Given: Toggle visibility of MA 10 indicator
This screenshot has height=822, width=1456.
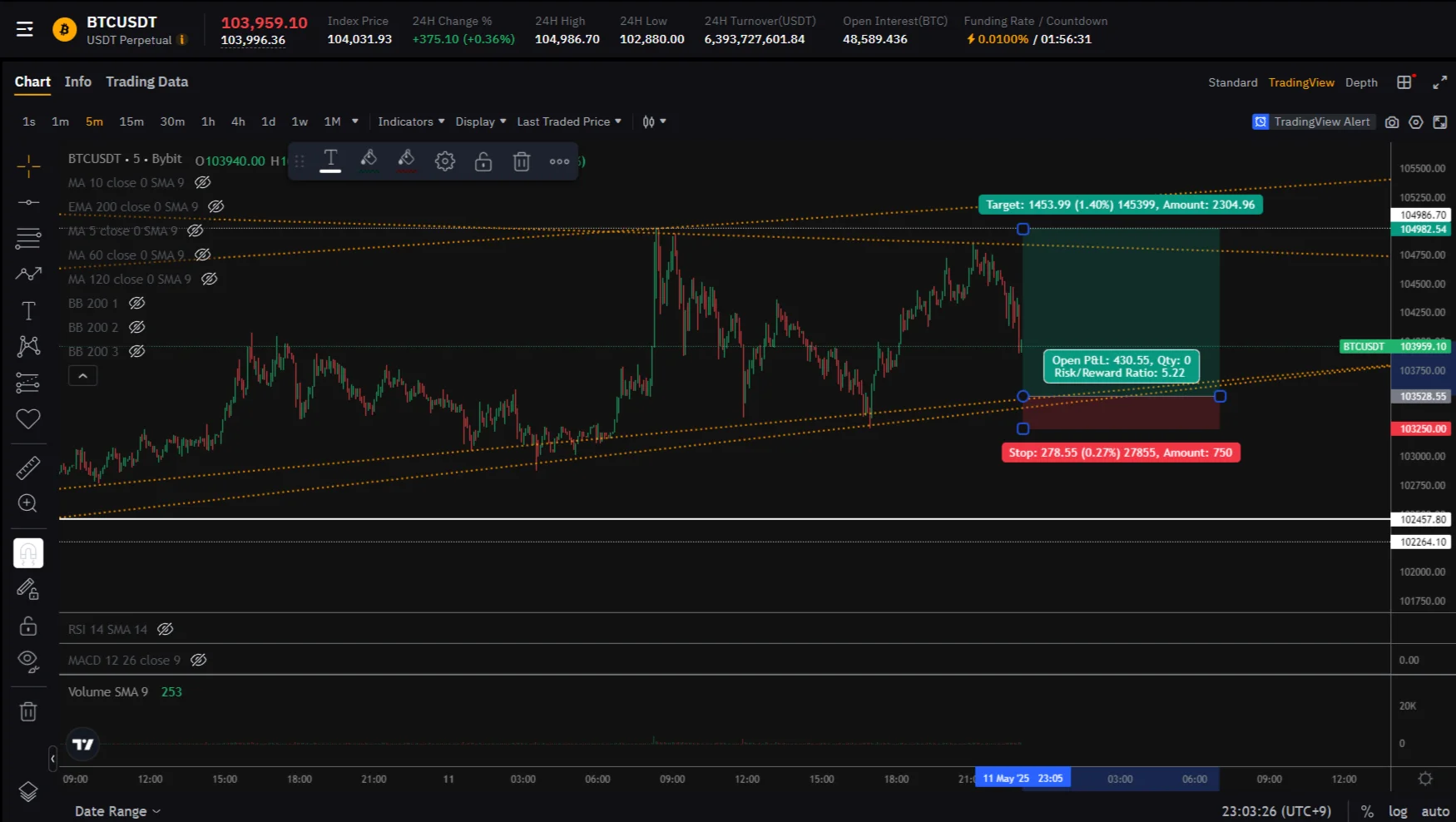Looking at the screenshot, I should pos(202,182).
